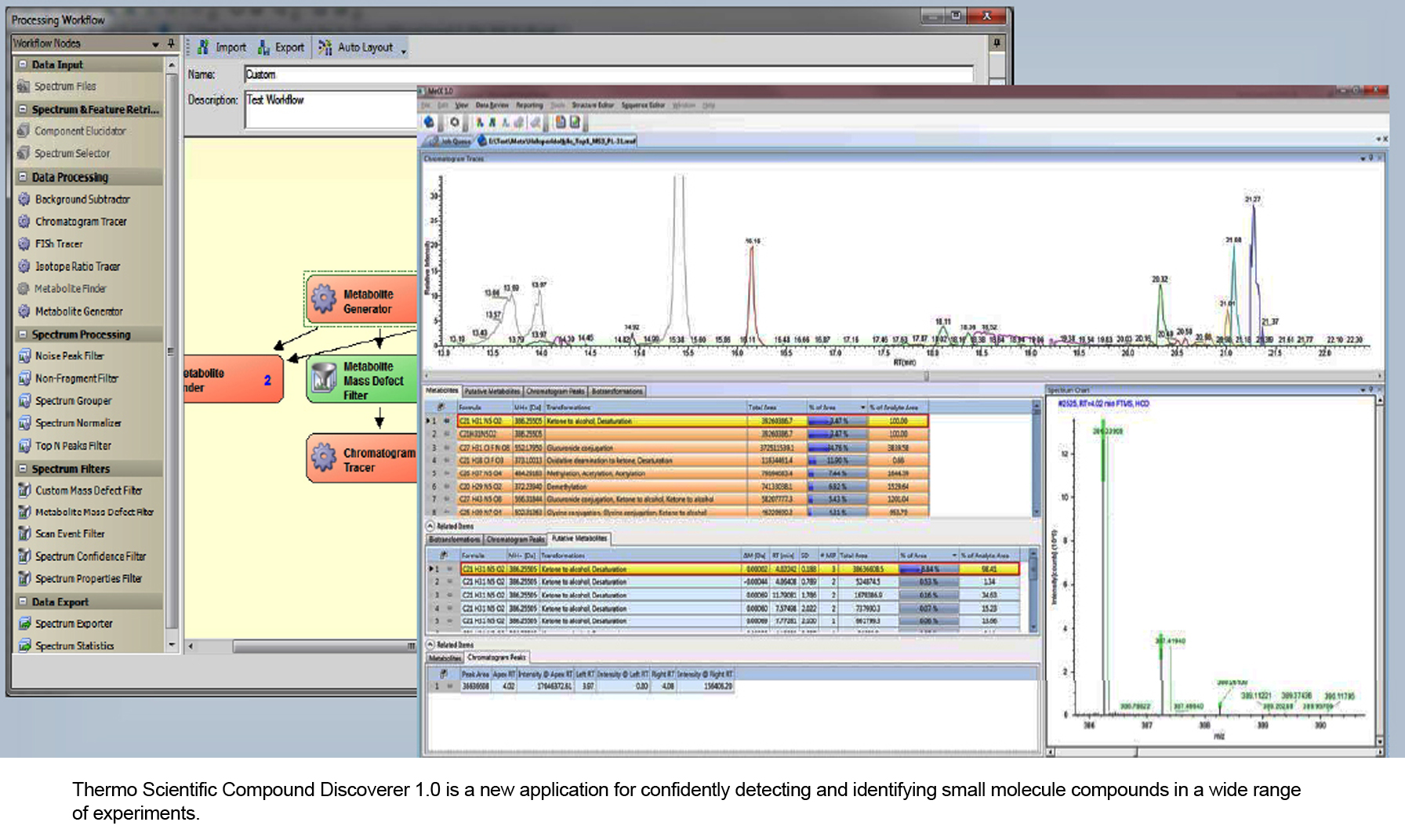The image size is (1405, 840).
Task: Select the Spectrum Exporter node icon
Action: point(24,624)
